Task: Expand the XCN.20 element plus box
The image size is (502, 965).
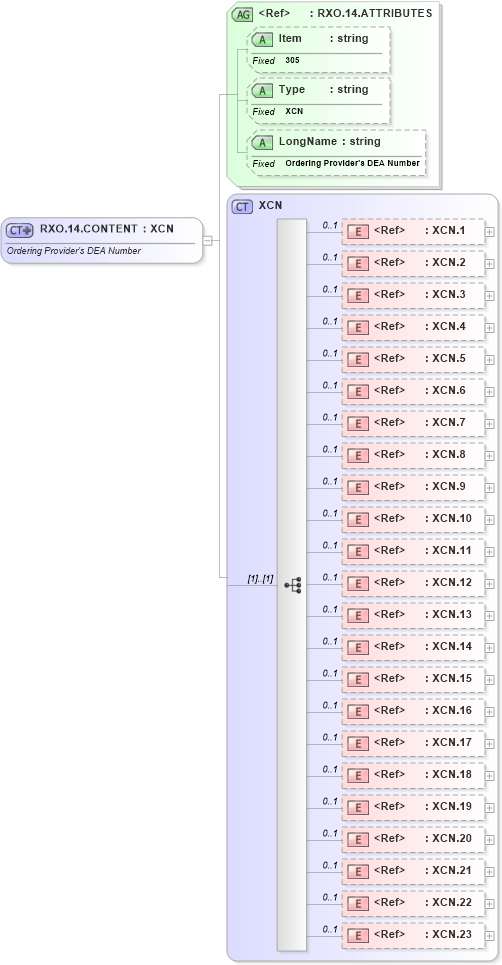Action: (490, 840)
